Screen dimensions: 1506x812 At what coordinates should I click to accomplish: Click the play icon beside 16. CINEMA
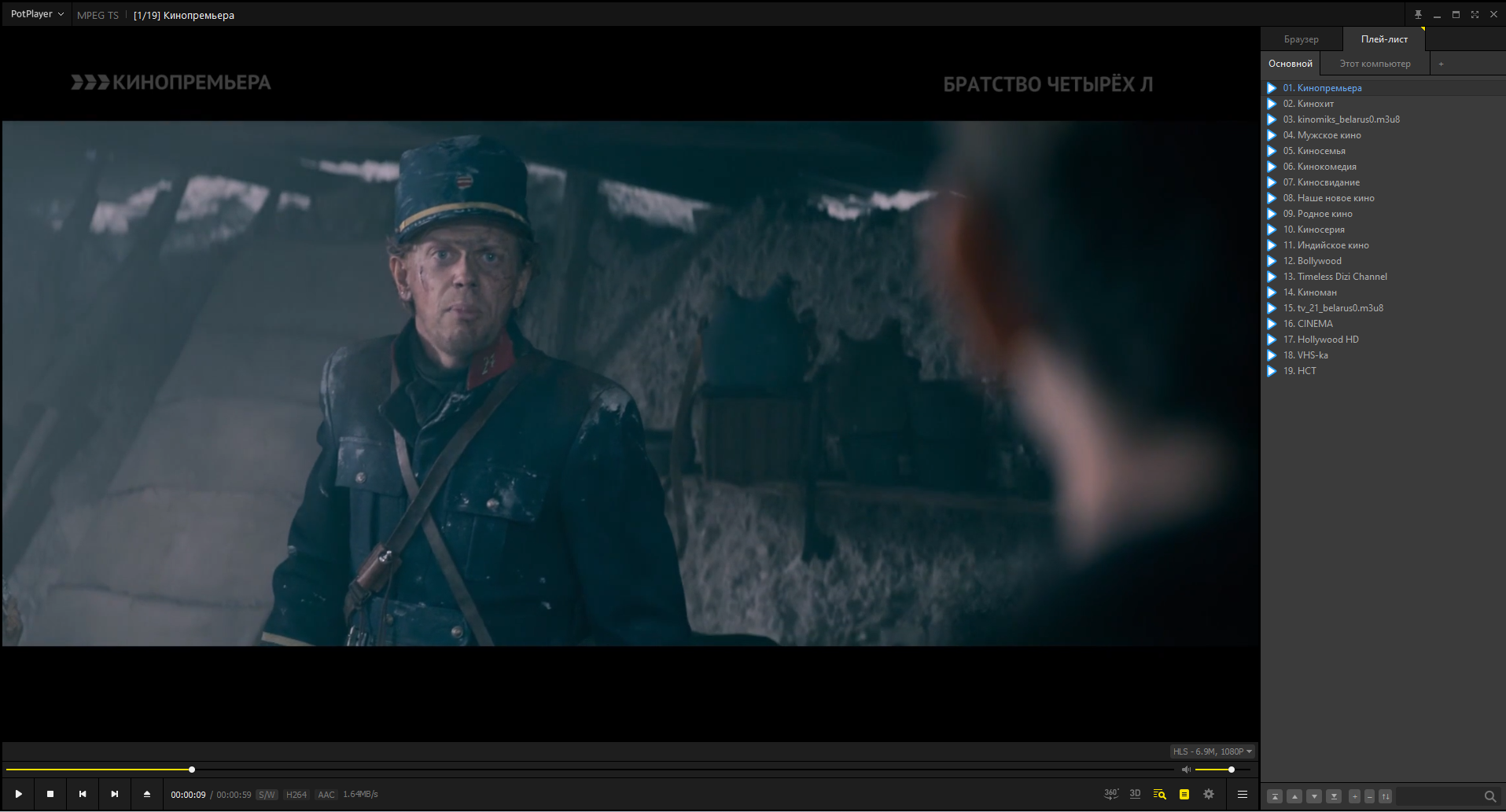[x=1272, y=324]
